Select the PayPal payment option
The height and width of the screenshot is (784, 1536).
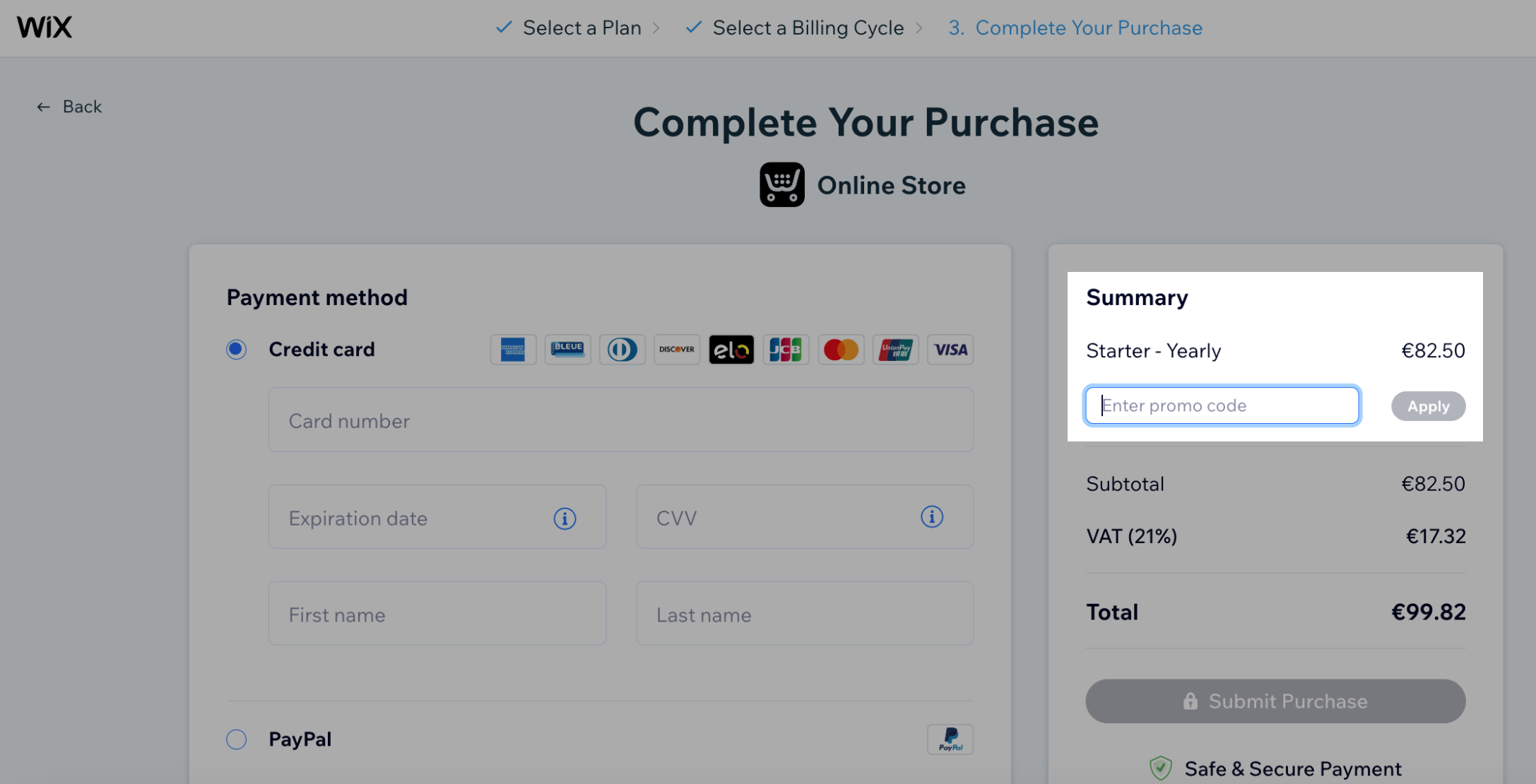(x=236, y=739)
